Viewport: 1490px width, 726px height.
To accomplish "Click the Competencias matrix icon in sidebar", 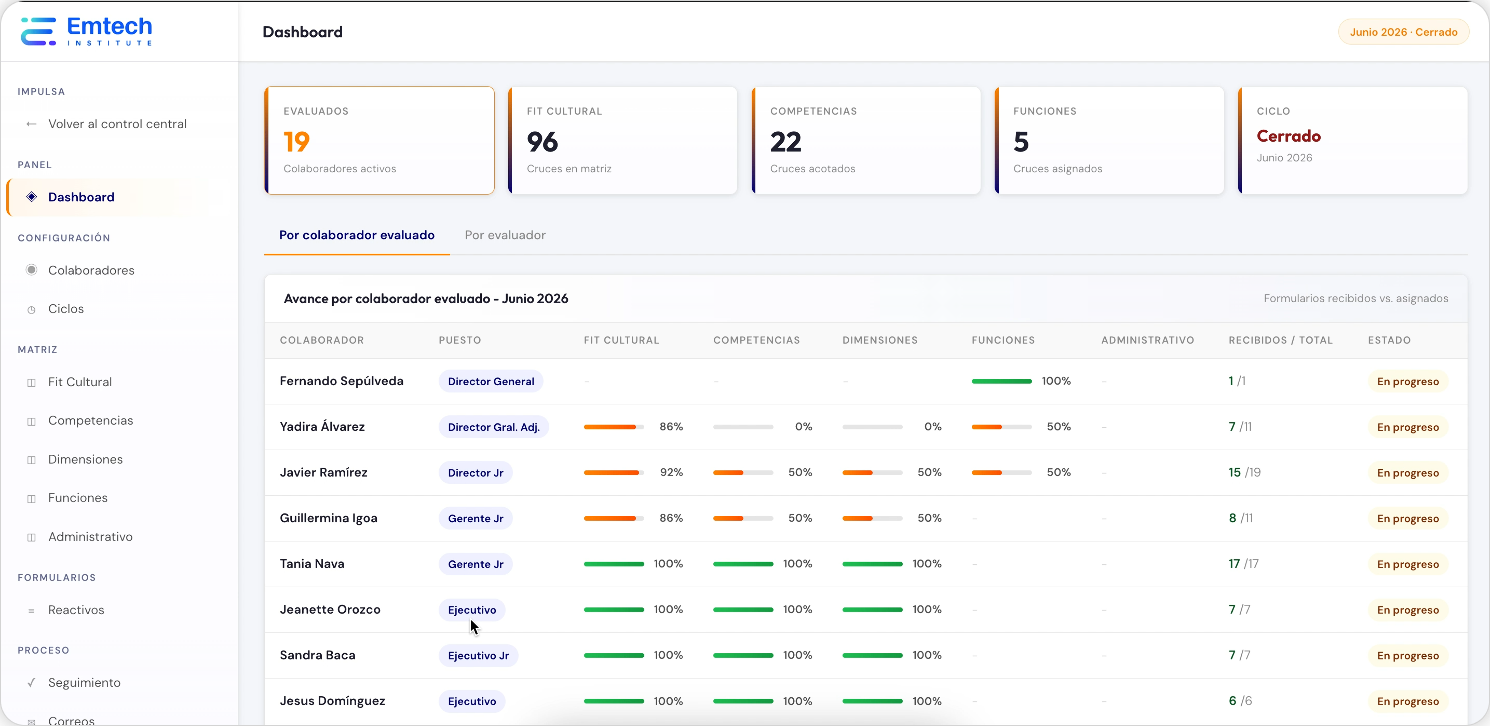I will pyautogui.click(x=31, y=421).
